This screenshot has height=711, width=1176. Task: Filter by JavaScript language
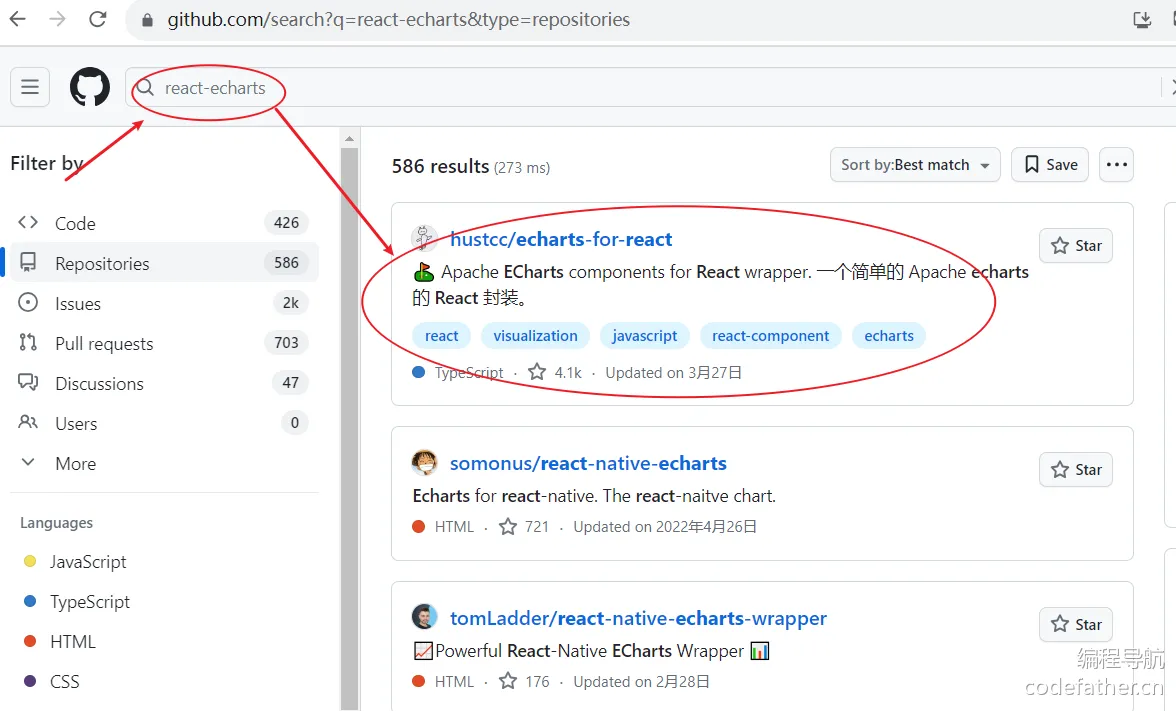click(x=88, y=562)
